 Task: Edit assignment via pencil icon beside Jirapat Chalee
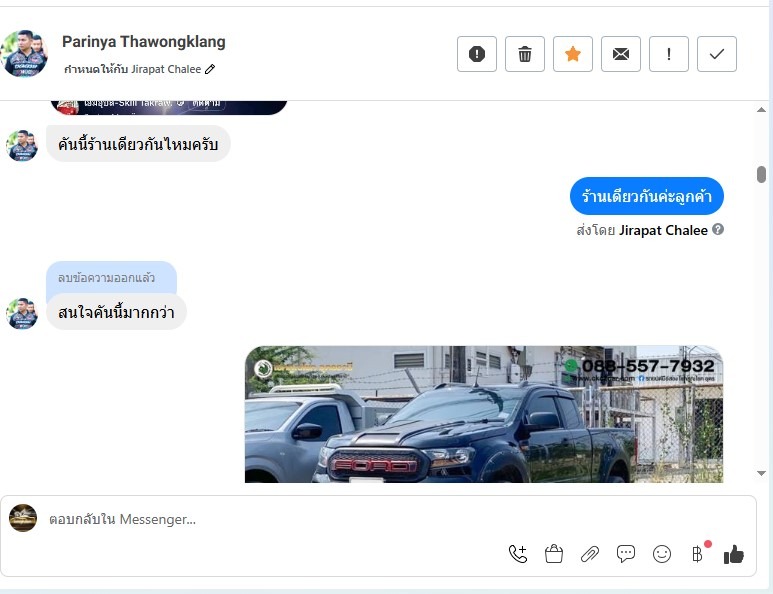[x=210, y=69]
